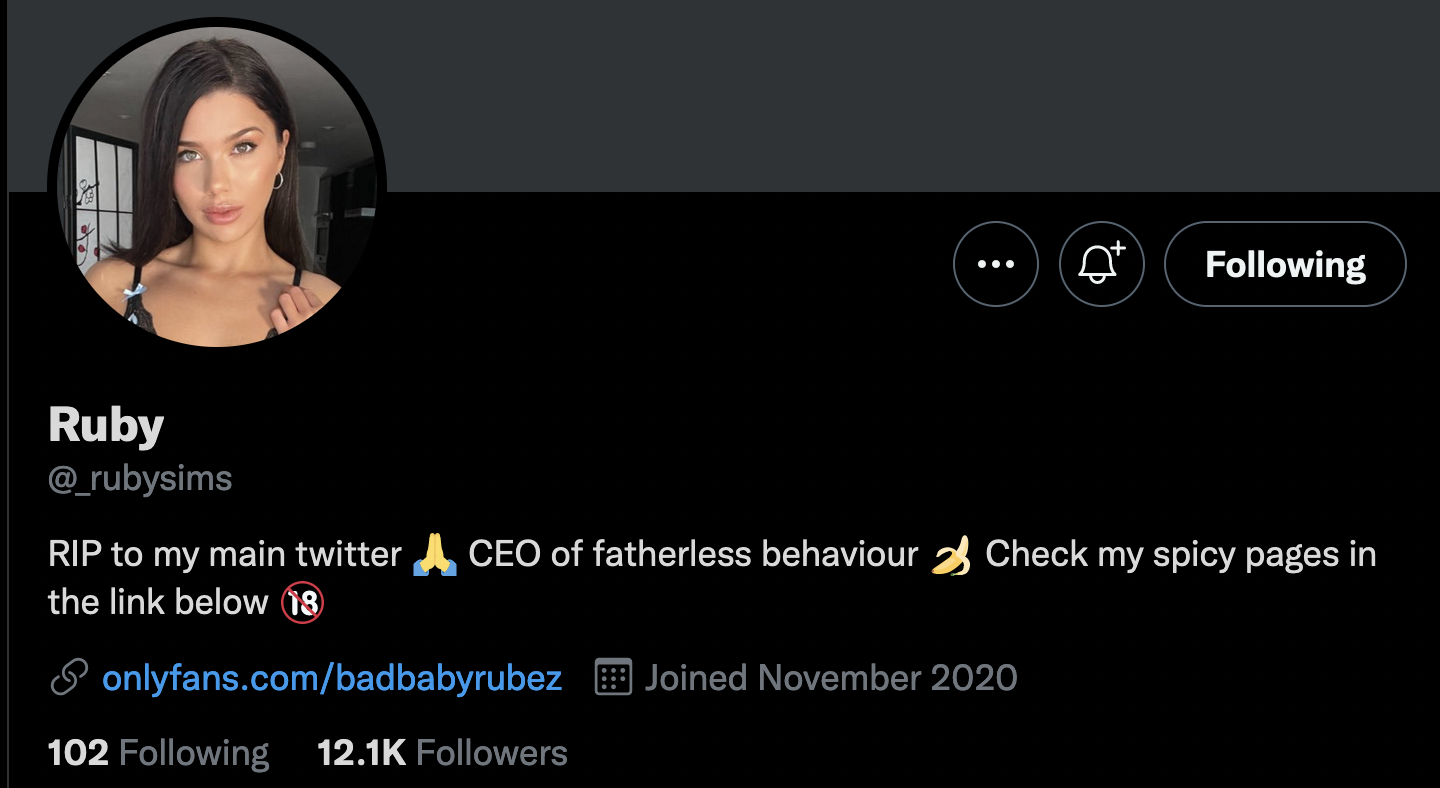1440x788 pixels.
Task: Click the @_rubysims handle
Action: coord(140,479)
